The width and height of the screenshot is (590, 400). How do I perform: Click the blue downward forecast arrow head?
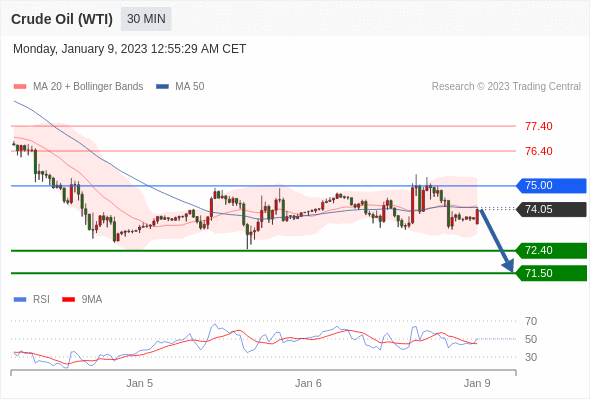coord(508,265)
